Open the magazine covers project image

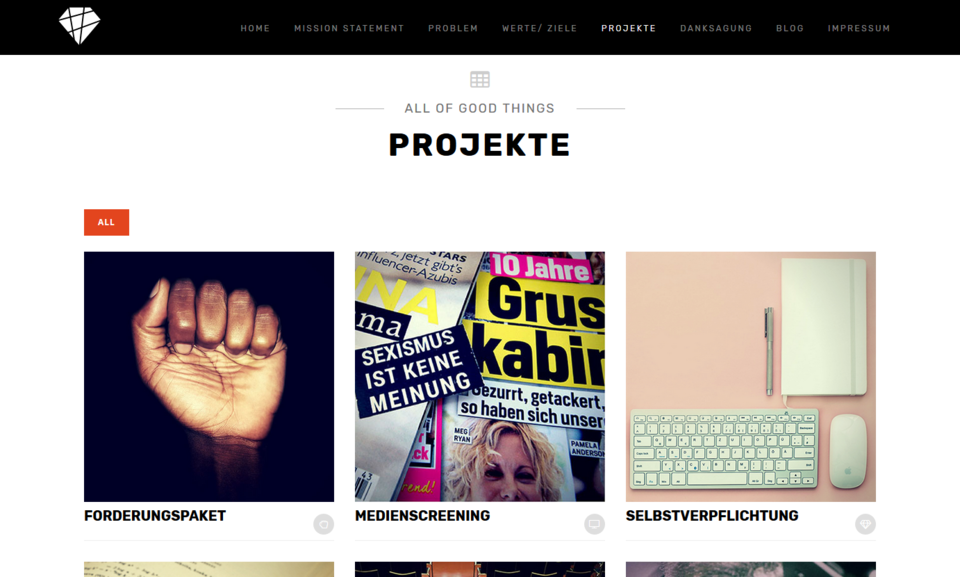pos(480,377)
